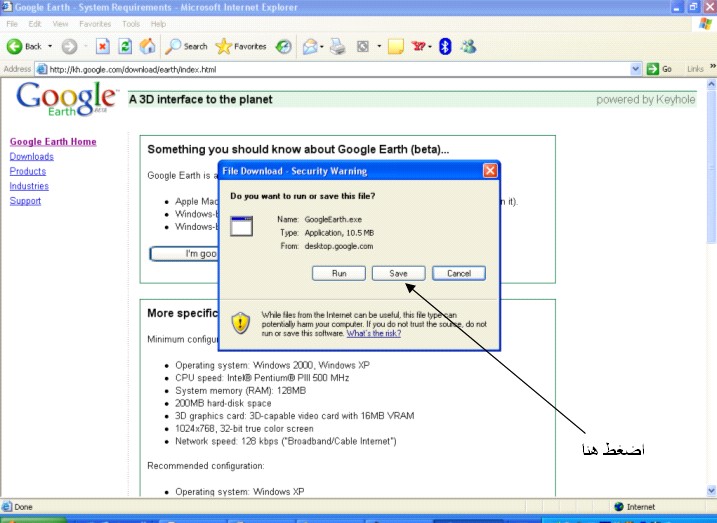This screenshot has height=523, width=717.
Task: Expand the address bar dropdown arrow
Action: pos(636,69)
